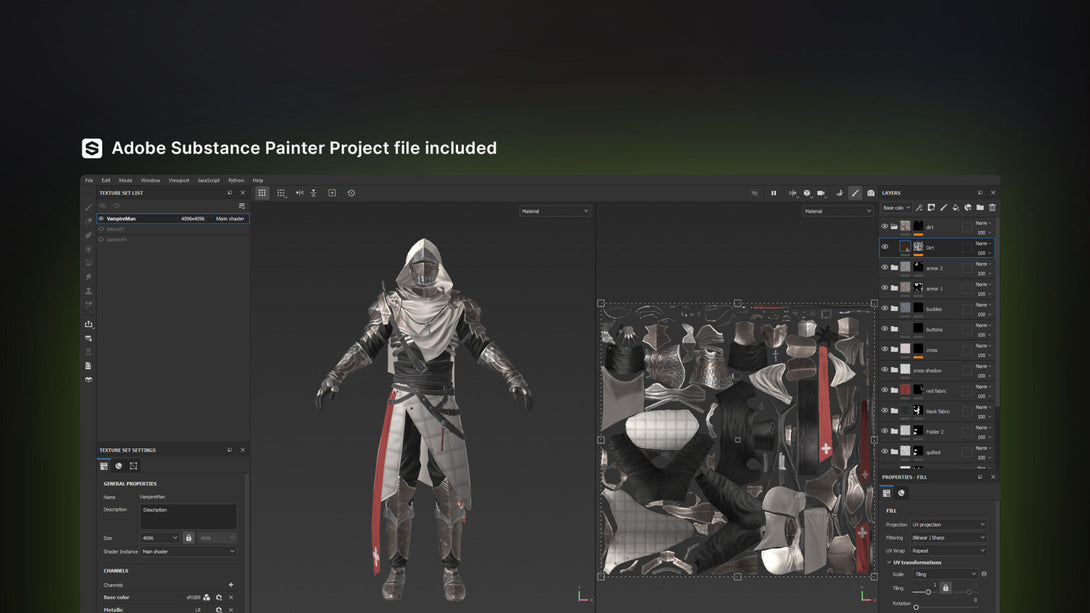Open the Size 4096 dropdown
Viewport: 1090px width, 613px height.
click(160, 537)
